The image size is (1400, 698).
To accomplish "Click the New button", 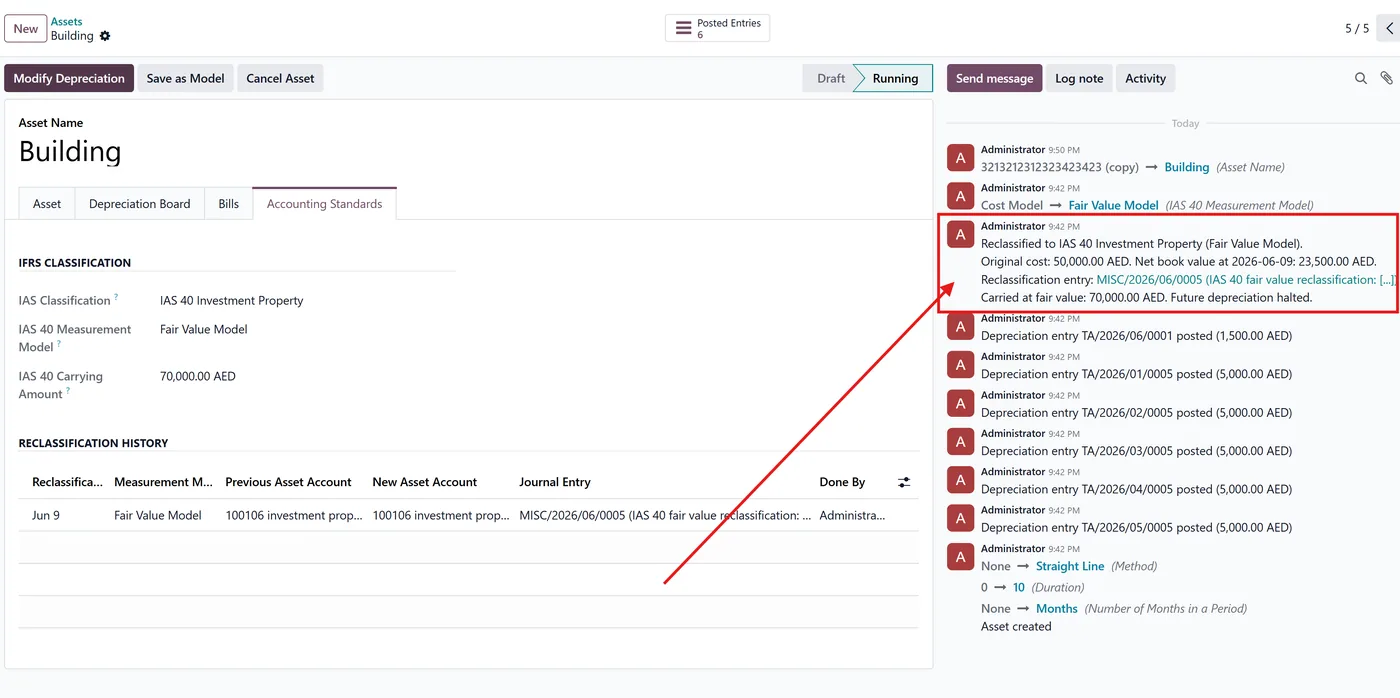I will 26,28.
